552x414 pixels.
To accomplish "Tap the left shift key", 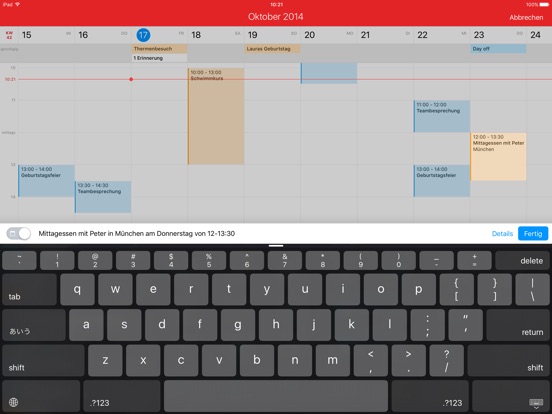I will pyautogui.click(x=43, y=361).
